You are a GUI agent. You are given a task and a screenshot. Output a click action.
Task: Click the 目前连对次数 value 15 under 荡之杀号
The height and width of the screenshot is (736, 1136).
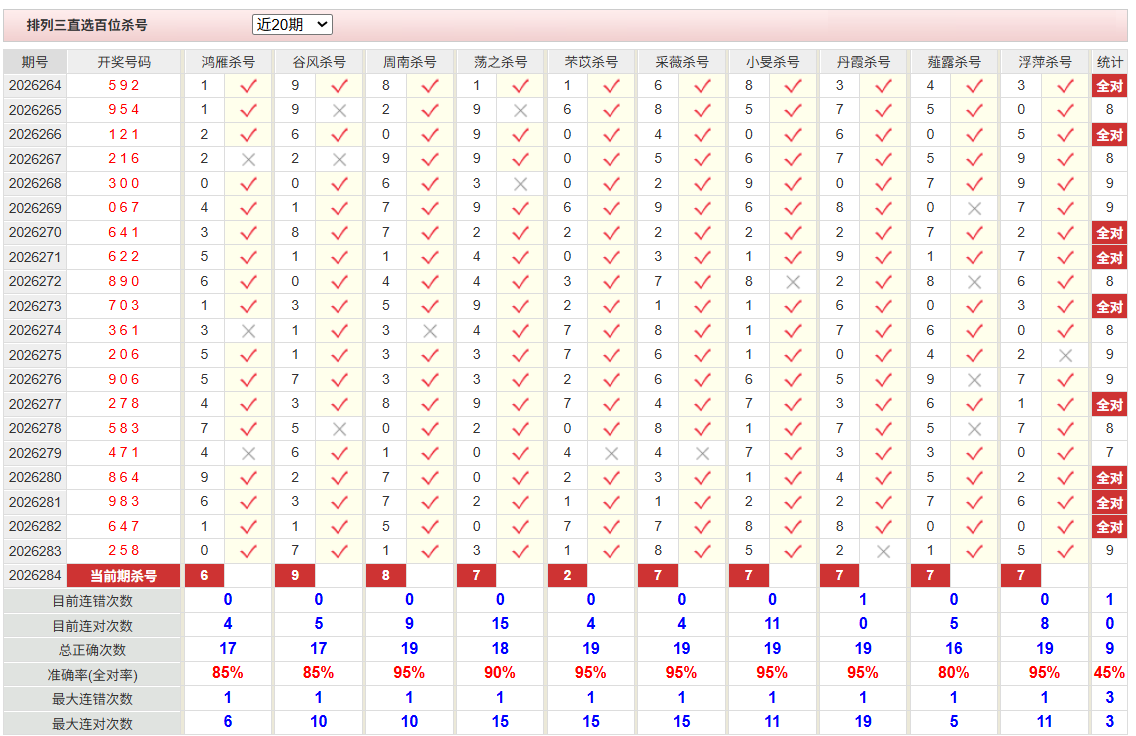pos(500,624)
